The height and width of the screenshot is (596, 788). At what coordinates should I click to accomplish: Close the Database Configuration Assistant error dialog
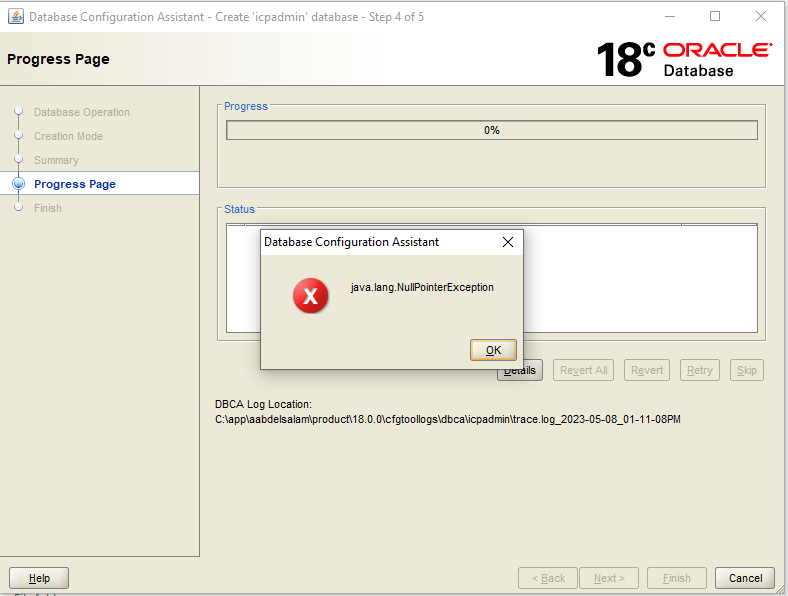pyautogui.click(x=508, y=242)
